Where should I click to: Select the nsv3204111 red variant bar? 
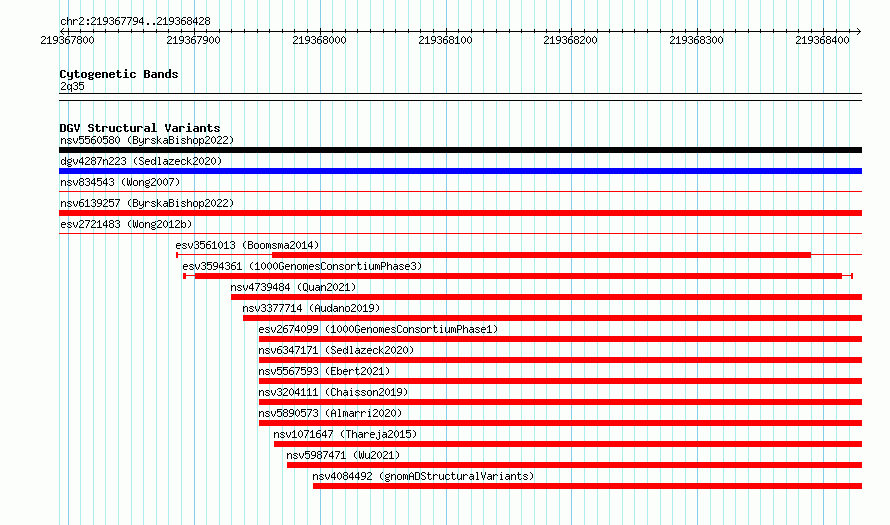pos(560,402)
